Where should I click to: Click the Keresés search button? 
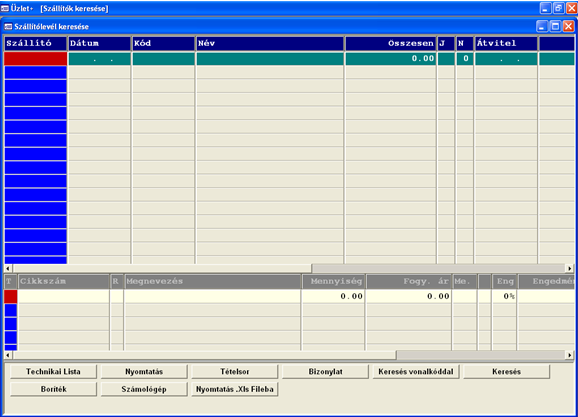tap(506, 371)
